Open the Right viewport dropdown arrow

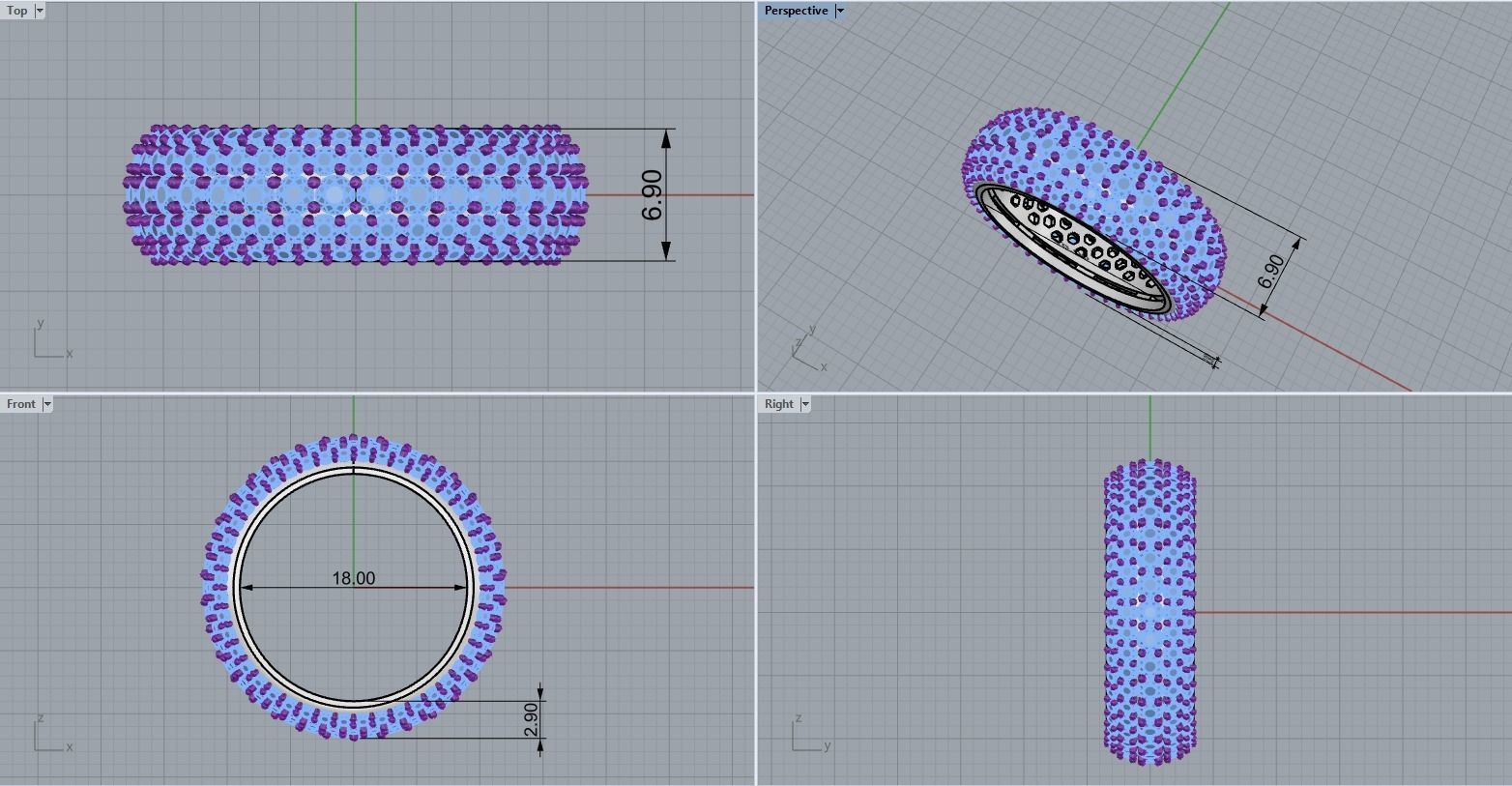tap(805, 404)
